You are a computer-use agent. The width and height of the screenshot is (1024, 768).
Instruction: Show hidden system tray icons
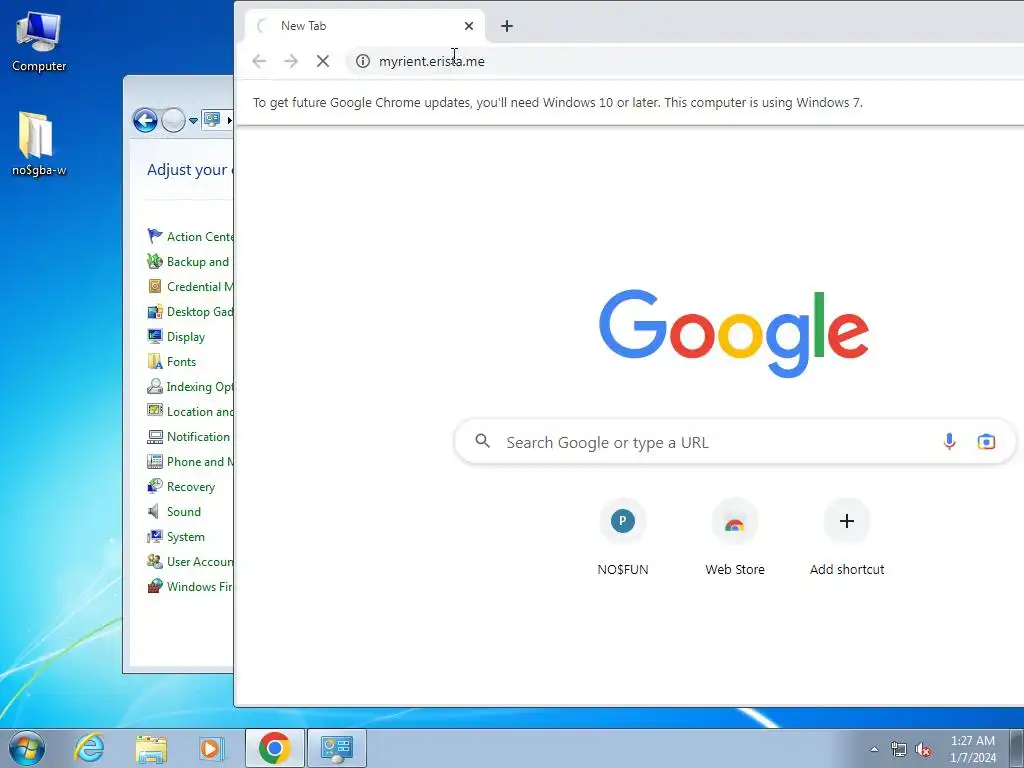click(874, 749)
